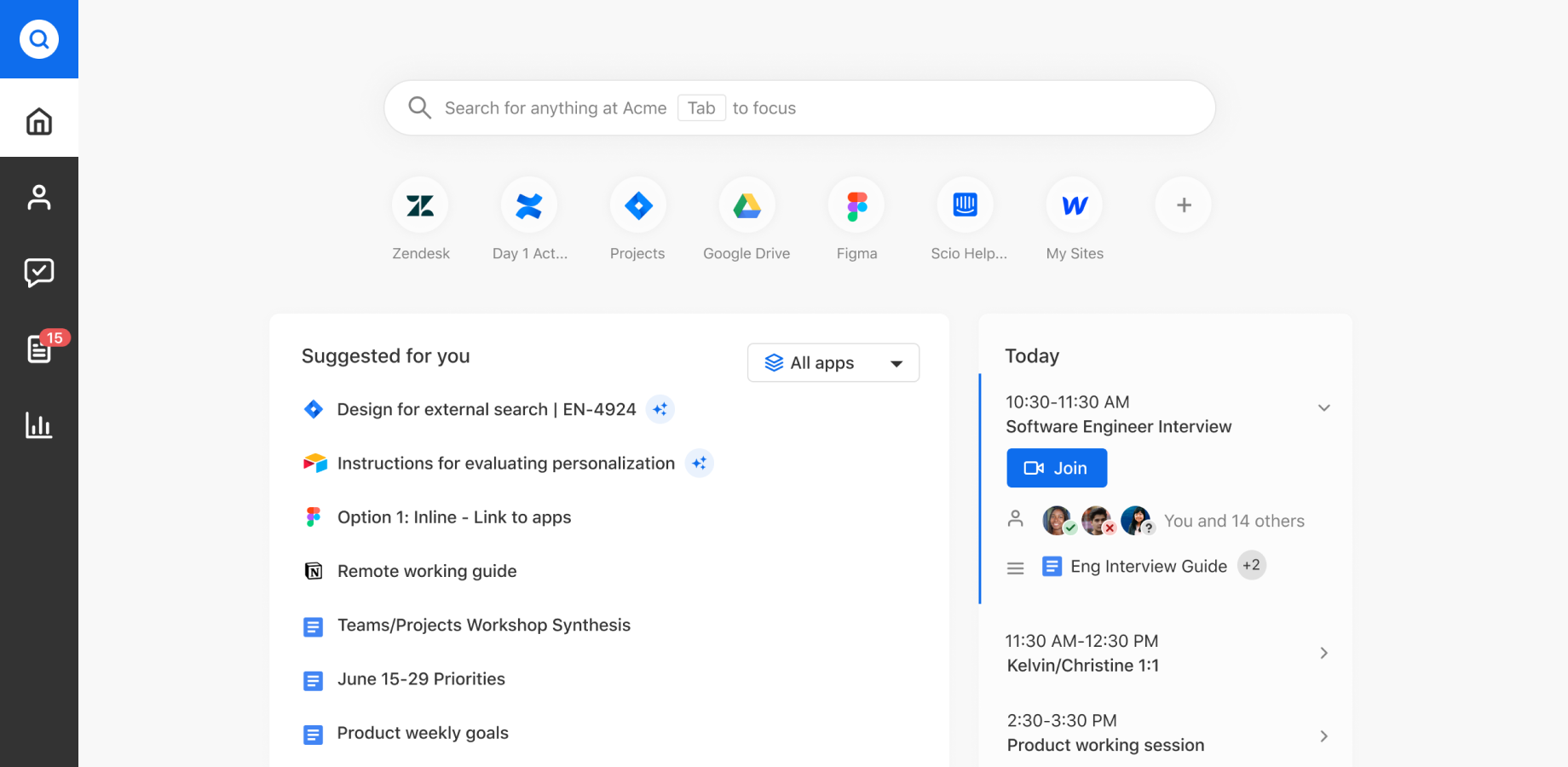Open the Day 1 Act... Confluence shortcut

529,205
